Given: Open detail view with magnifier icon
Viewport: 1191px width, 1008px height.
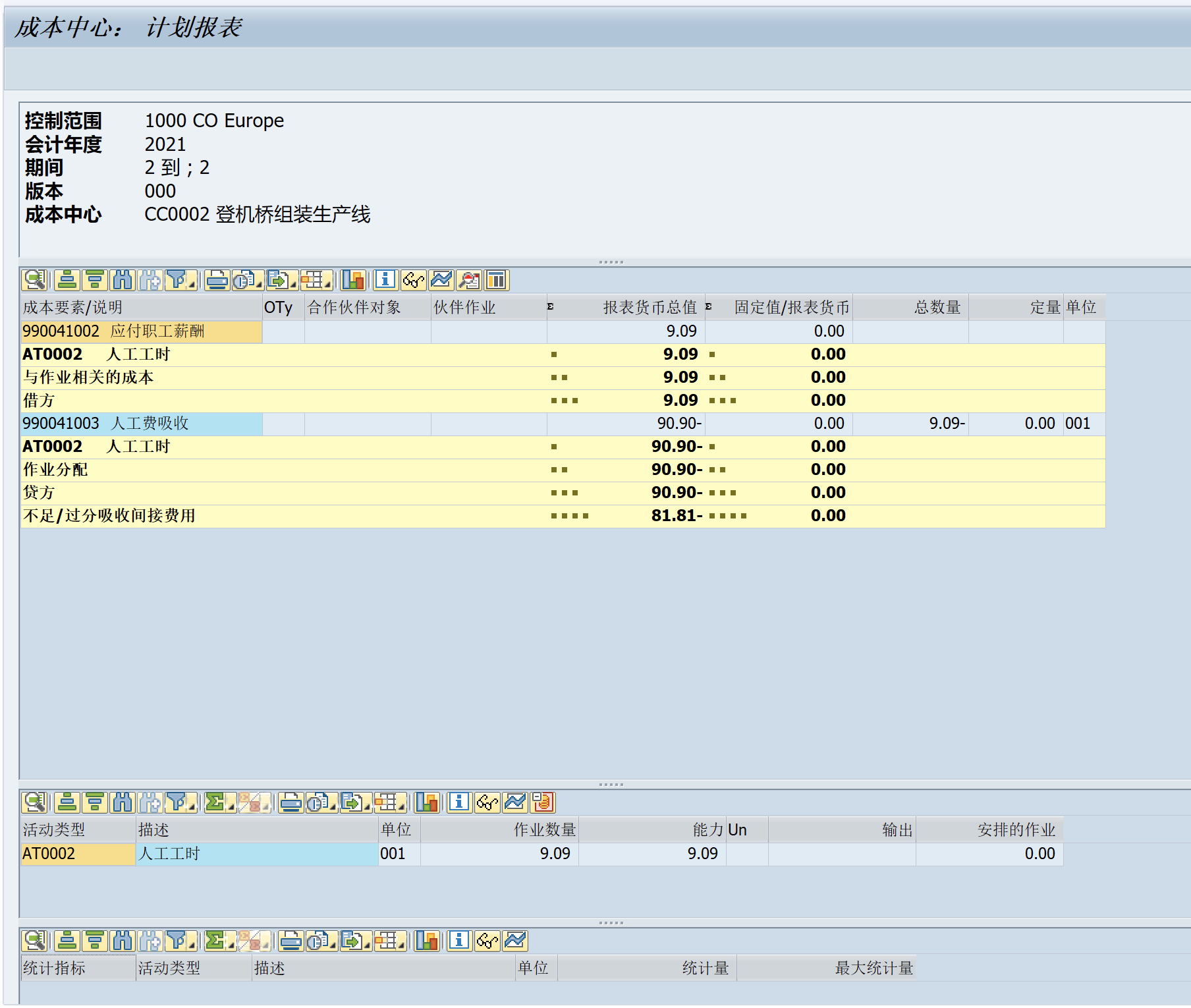Looking at the screenshot, I should (35, 280).
